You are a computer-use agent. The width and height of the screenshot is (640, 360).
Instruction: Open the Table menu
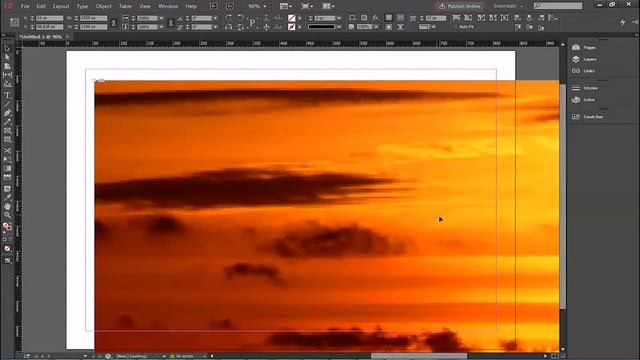pos(125,6)
